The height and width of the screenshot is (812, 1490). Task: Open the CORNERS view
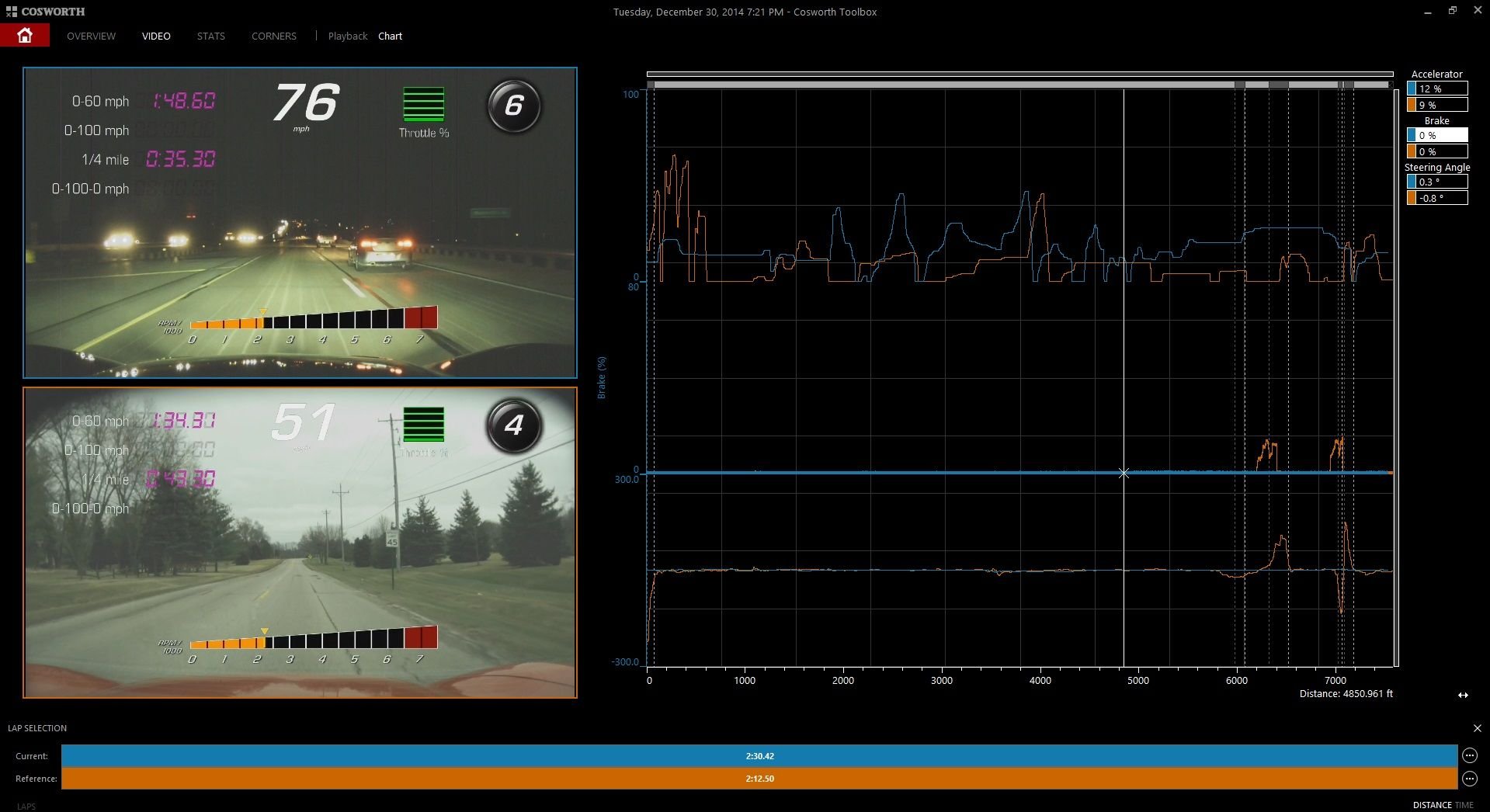tap(273, 36)
